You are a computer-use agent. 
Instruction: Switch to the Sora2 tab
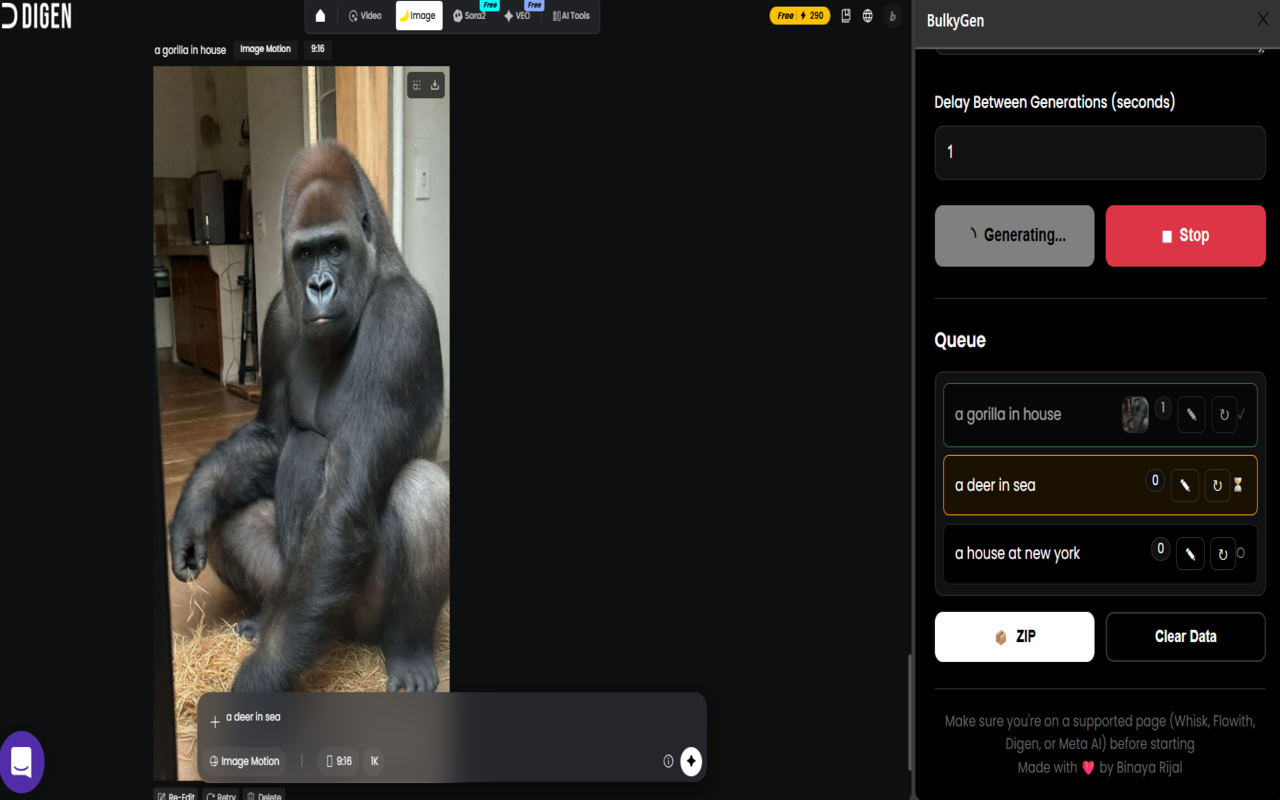coord(469,16)
